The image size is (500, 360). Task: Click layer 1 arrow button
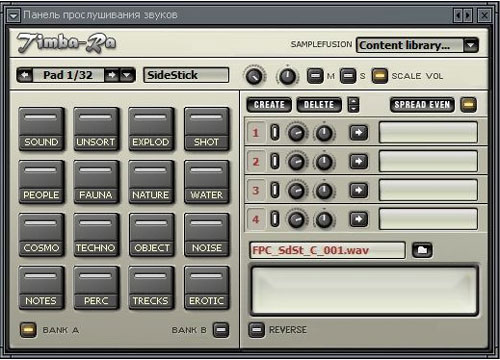pos(358,133)
